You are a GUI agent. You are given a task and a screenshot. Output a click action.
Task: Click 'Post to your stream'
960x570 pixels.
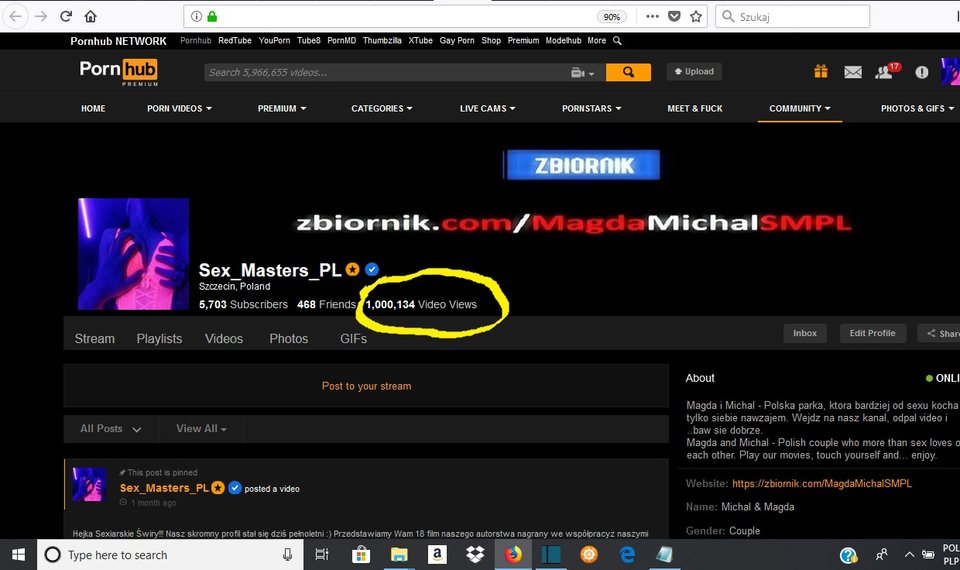(366, 386)
